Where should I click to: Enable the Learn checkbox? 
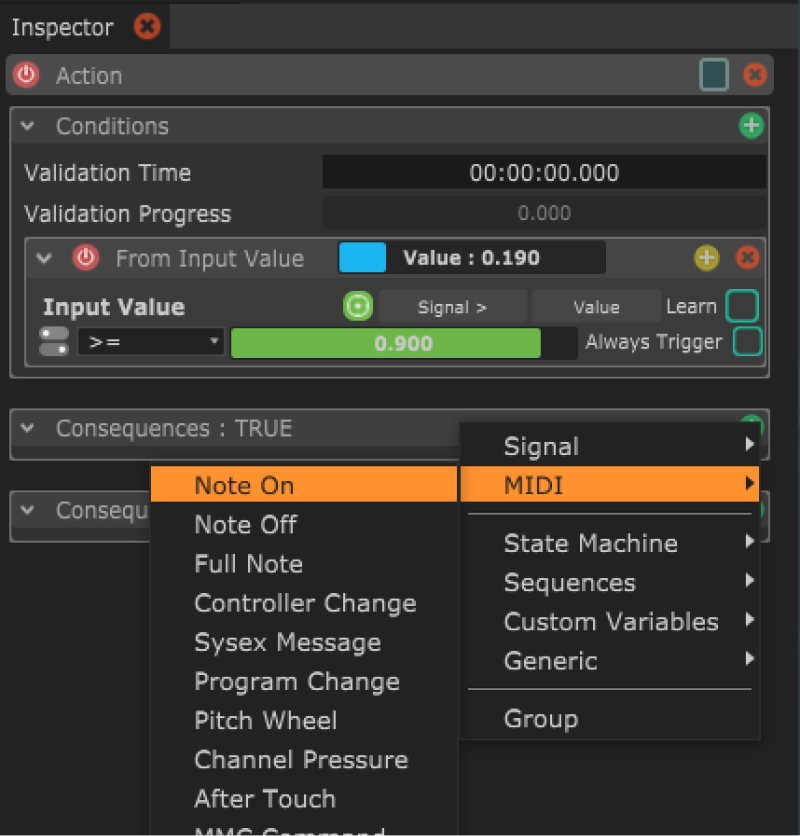(741, 306)
